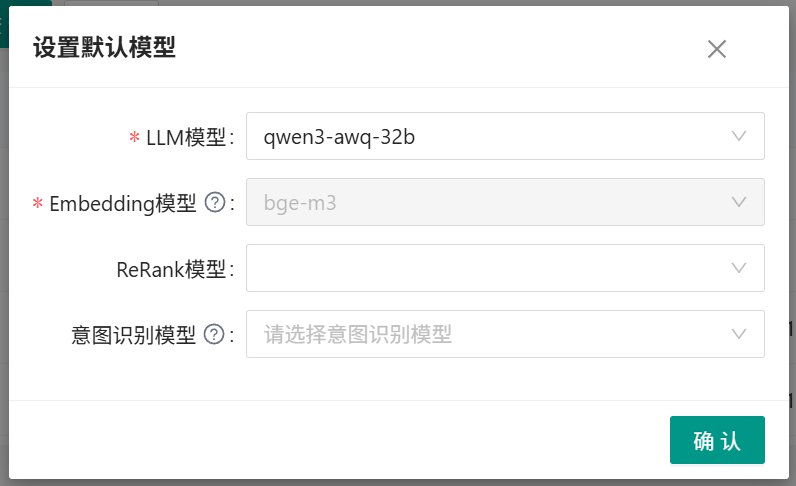Viewport: 796px width, 486px height.
Task: Click the help icon beside Embedding模型
Action: pyautogui.click(x=213, y=203)
